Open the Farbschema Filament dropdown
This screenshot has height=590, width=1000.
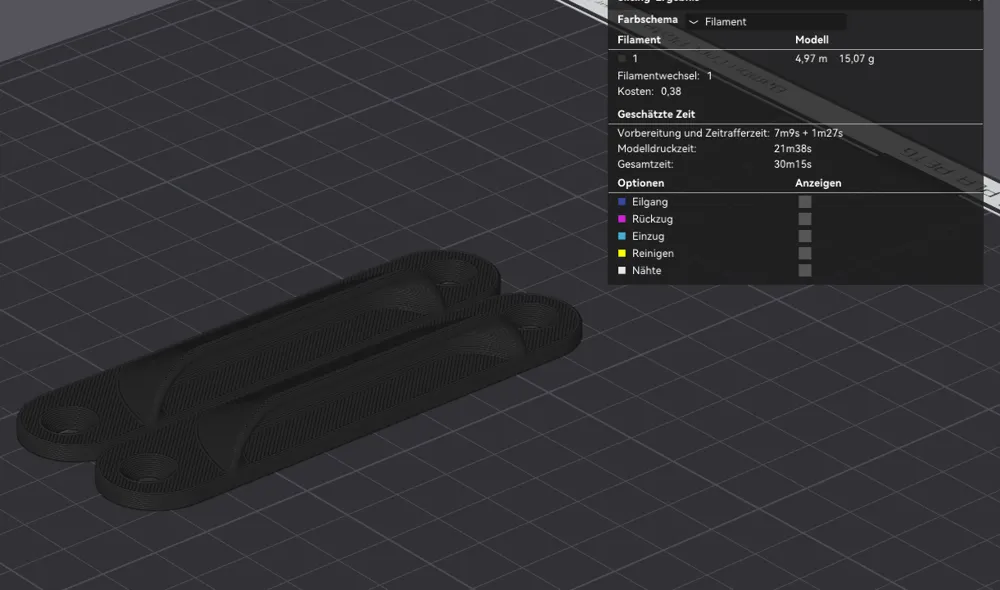(765, 22)
